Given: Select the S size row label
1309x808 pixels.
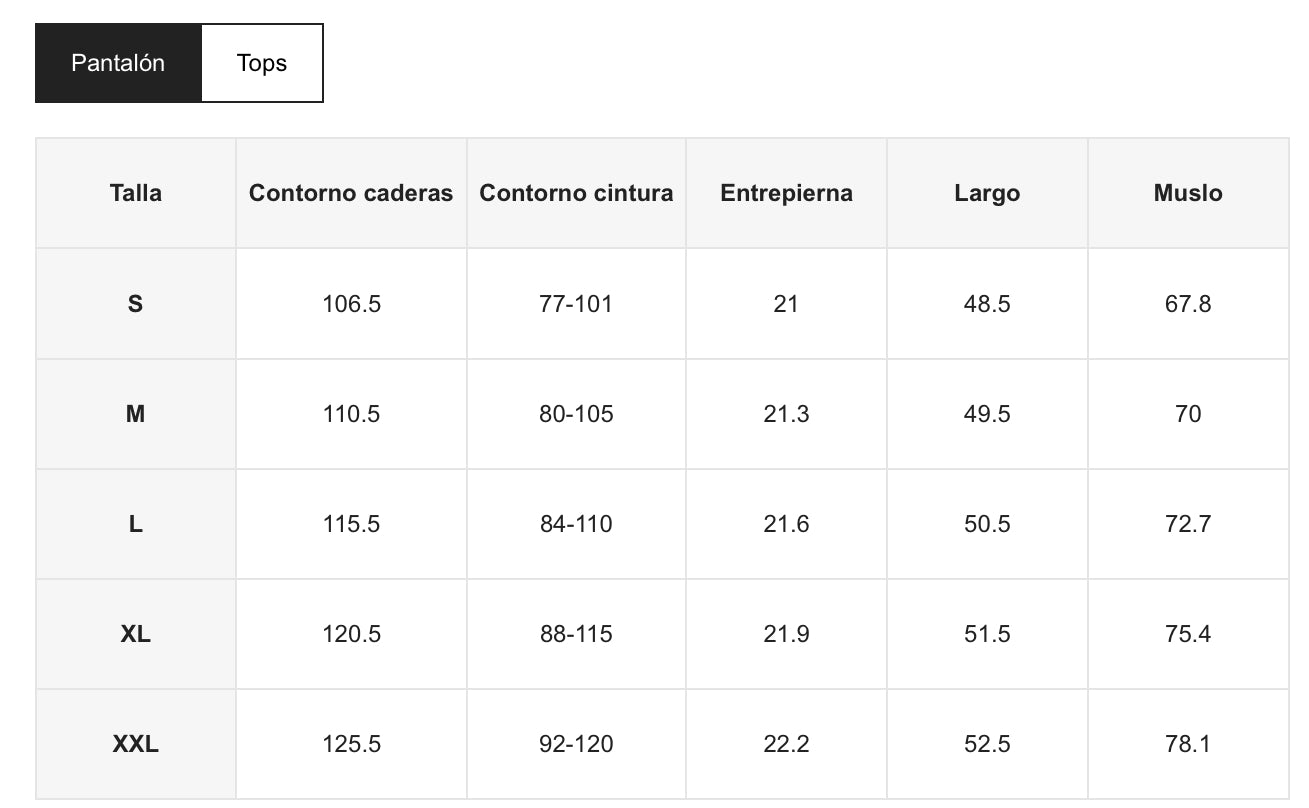Looking at the screenshot, I should point(136,304).
